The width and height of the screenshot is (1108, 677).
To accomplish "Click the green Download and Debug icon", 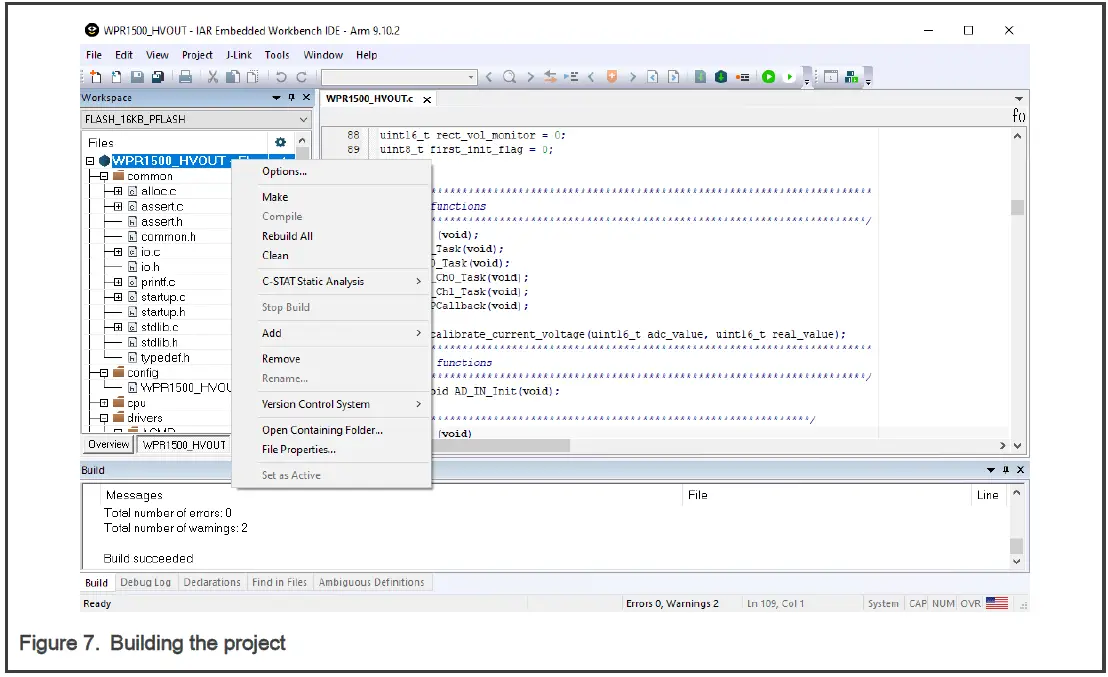I will coord(768,77).
